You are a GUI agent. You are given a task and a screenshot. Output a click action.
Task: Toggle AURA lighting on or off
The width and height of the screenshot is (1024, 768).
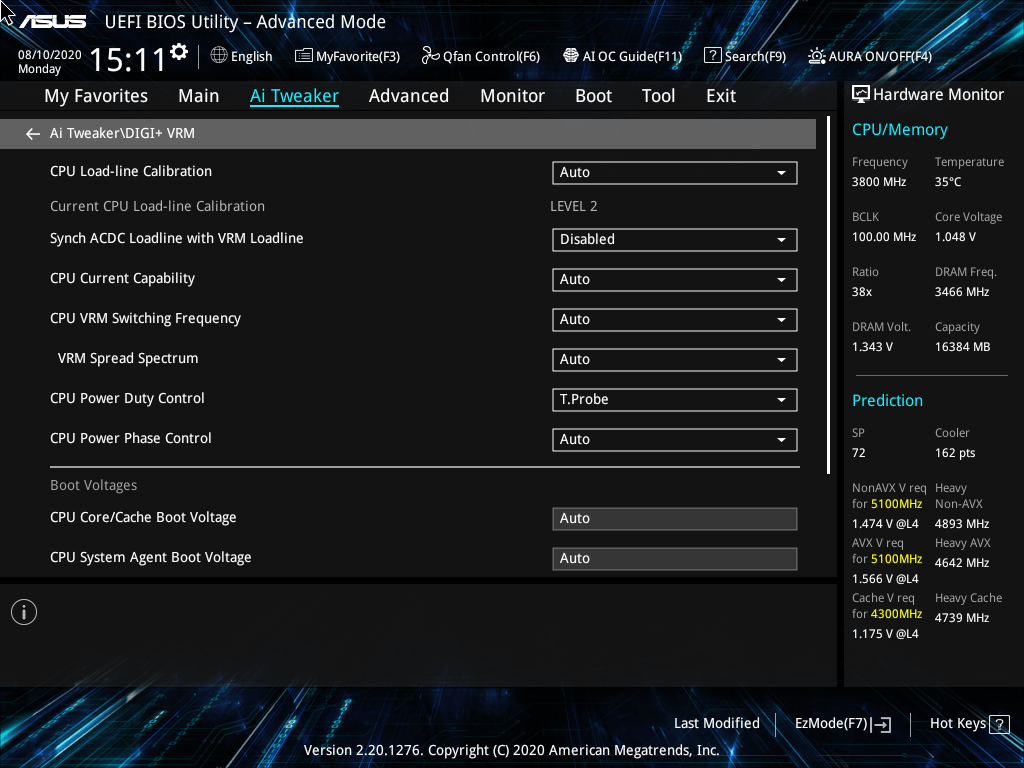click(x=868, y=56)
